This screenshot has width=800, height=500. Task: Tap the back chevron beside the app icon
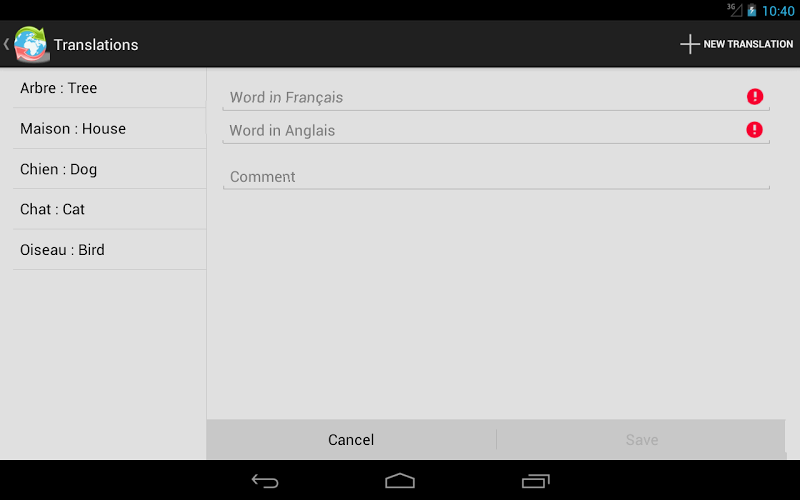tap(6, 44)
